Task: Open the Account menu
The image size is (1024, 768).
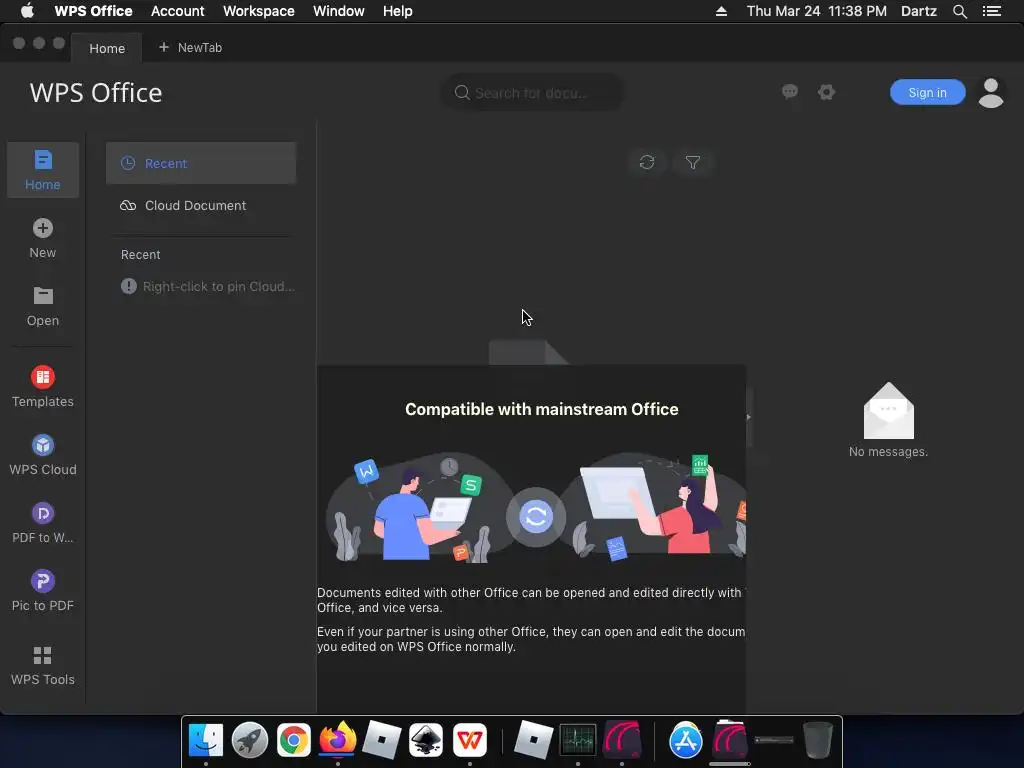Action: [x=178, y=11]
